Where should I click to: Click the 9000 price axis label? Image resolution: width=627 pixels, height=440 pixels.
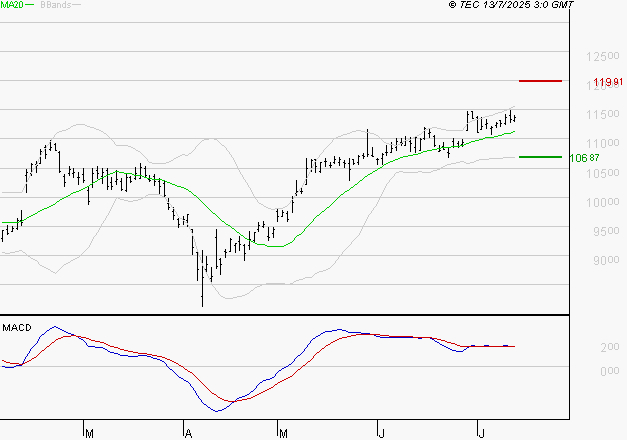606,260
